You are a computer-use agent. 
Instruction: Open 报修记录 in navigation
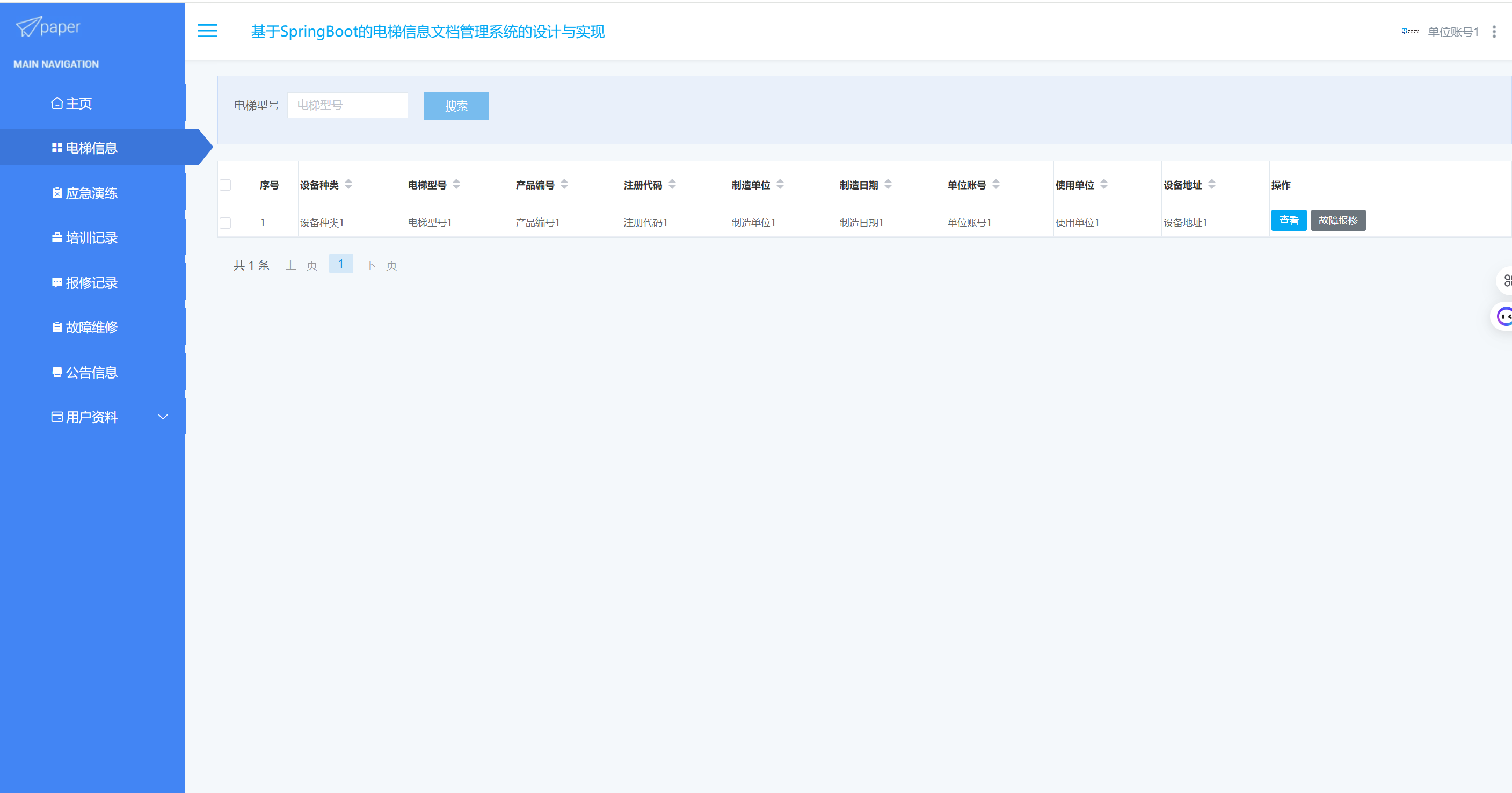(x=85, y=283)
